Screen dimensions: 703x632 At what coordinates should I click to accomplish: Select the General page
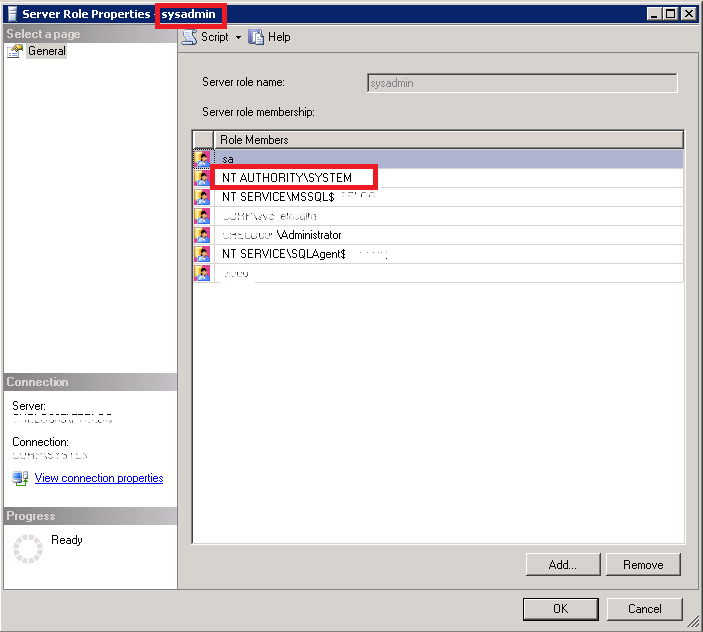47,51
